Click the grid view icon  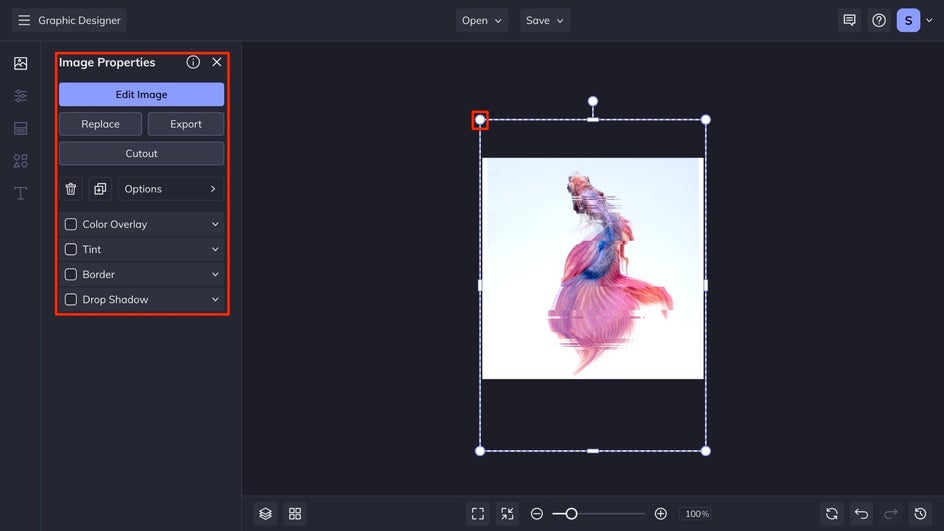click(295, 513)
